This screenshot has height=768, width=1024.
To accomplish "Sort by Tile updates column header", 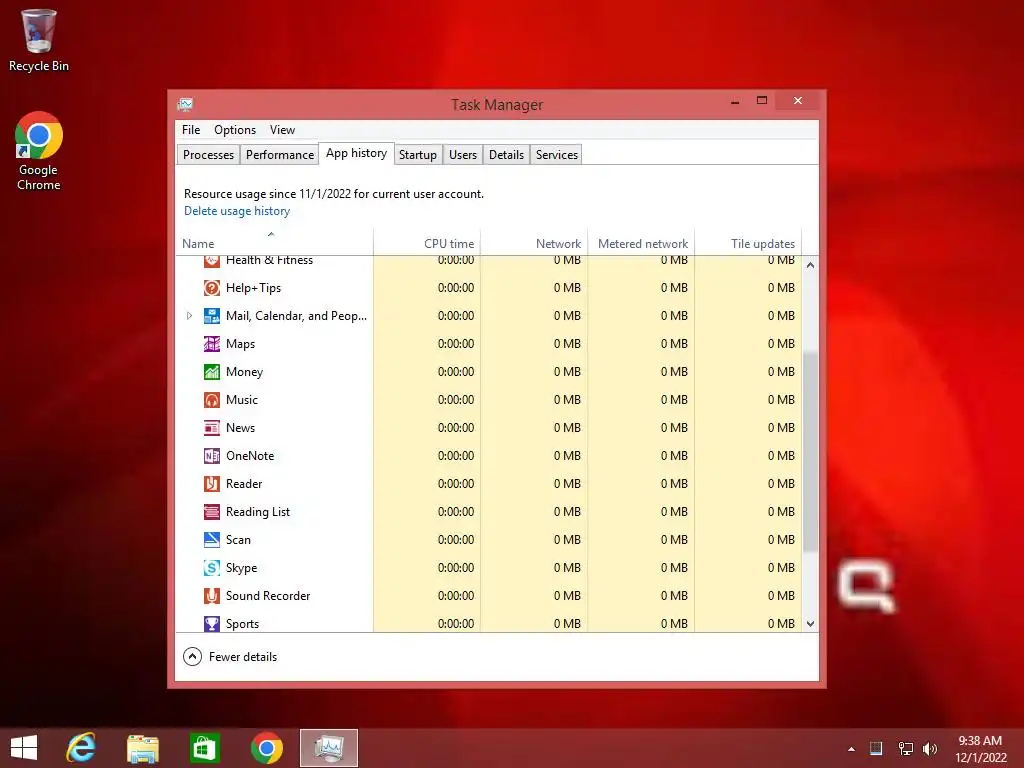I will pos(748,242).
